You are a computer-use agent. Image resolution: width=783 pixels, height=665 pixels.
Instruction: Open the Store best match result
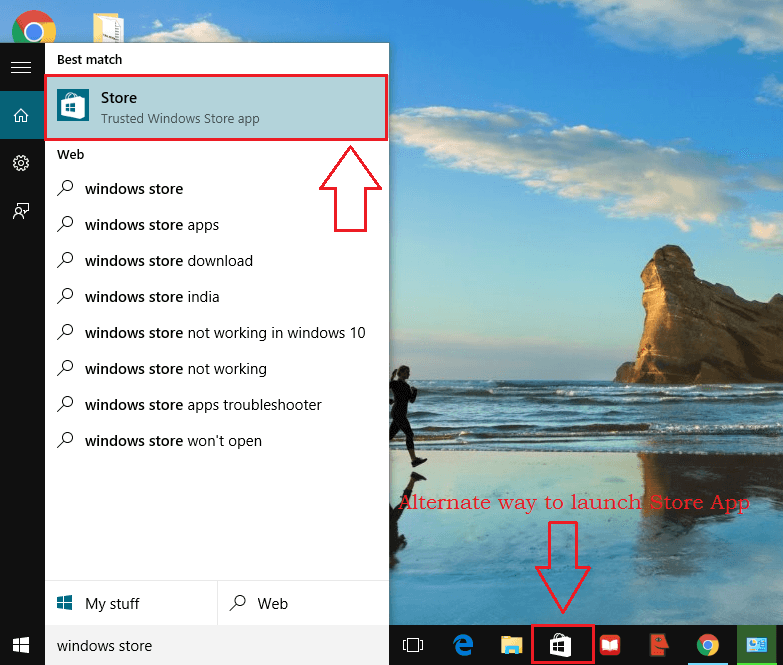point(216,107)
